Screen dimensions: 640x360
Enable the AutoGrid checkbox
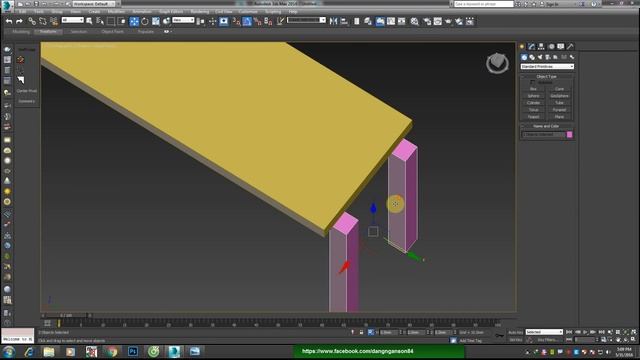pyautogui.click(x=533, y=82)
